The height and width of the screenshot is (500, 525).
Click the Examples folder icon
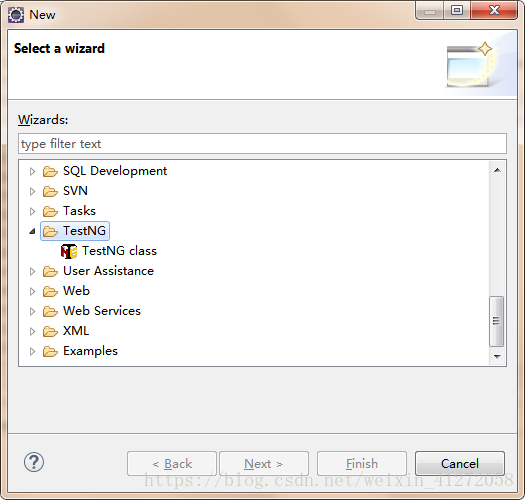(x=50, y=351)
